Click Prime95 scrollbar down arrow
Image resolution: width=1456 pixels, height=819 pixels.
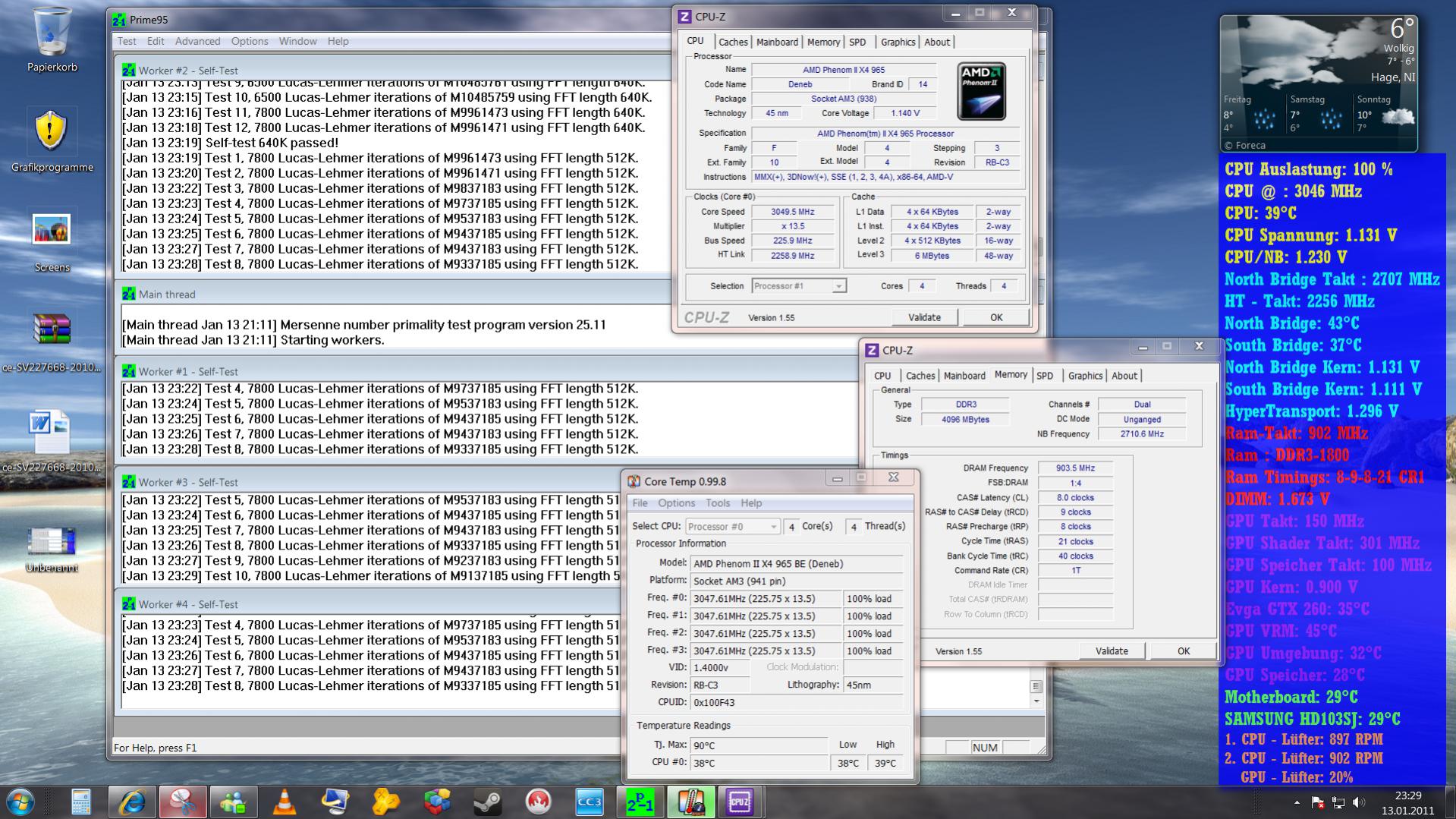point(1036,701)
